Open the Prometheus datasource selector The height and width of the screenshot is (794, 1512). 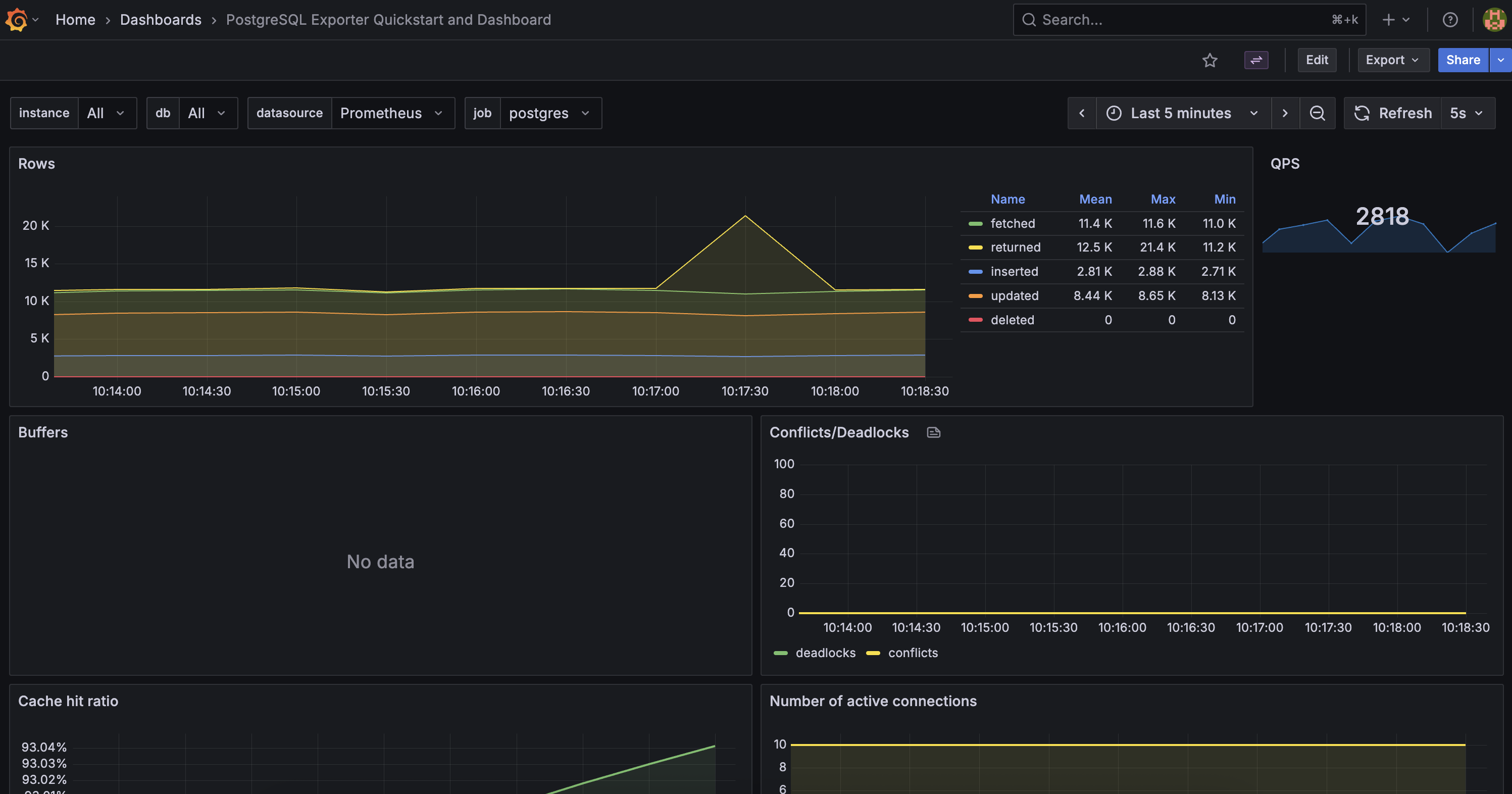[x=392, y=113]
